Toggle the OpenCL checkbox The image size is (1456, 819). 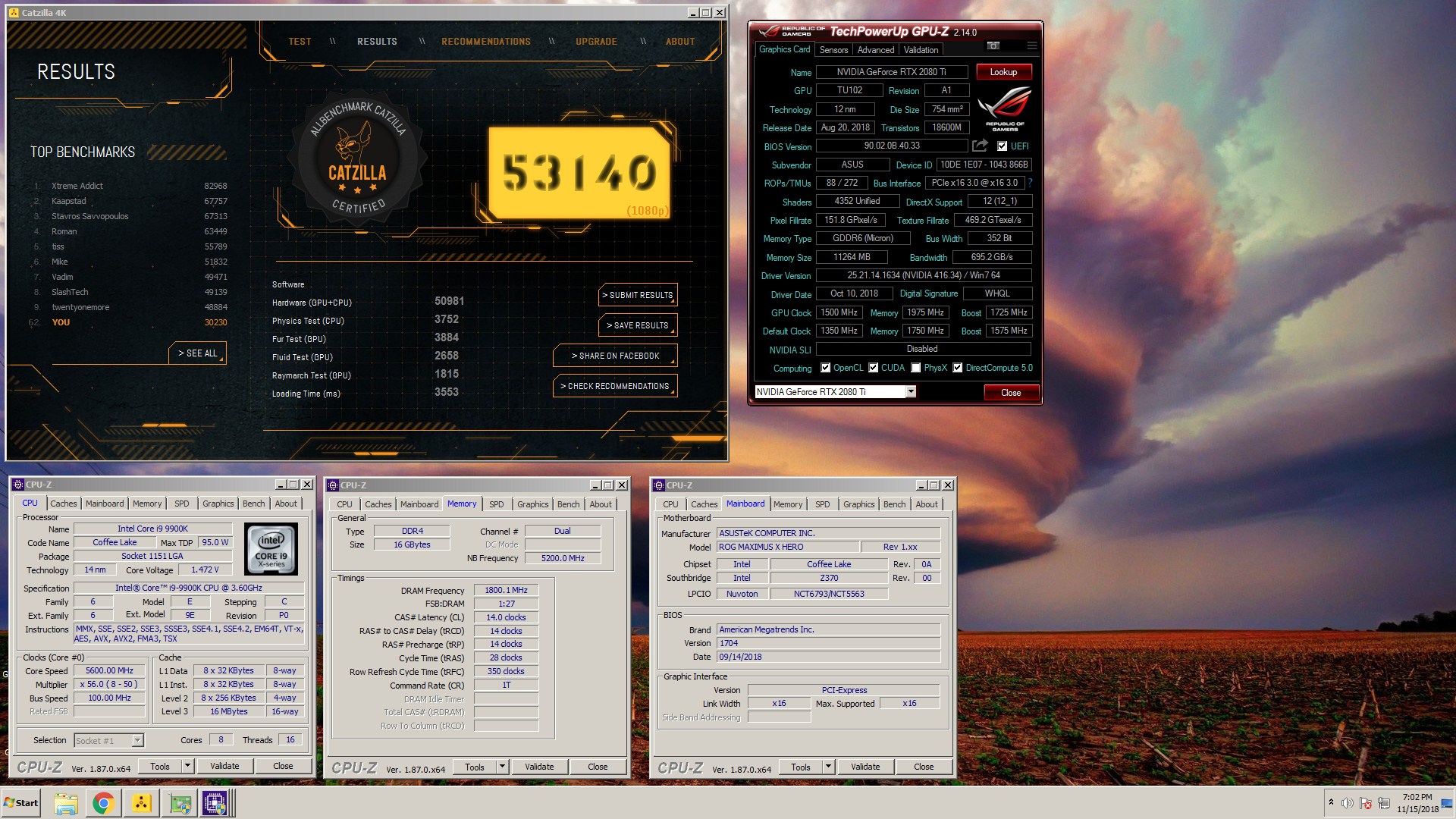click(x=825, y=368)
